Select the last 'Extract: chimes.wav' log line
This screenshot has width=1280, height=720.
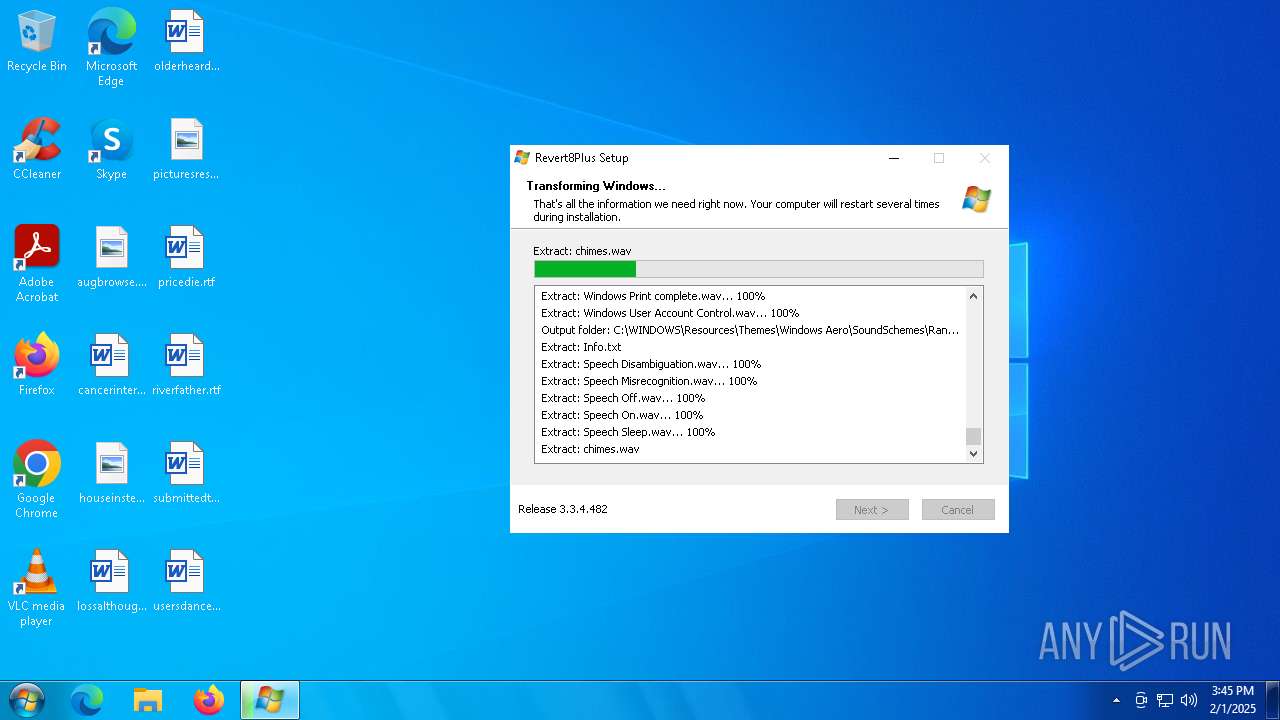(590, 449)
